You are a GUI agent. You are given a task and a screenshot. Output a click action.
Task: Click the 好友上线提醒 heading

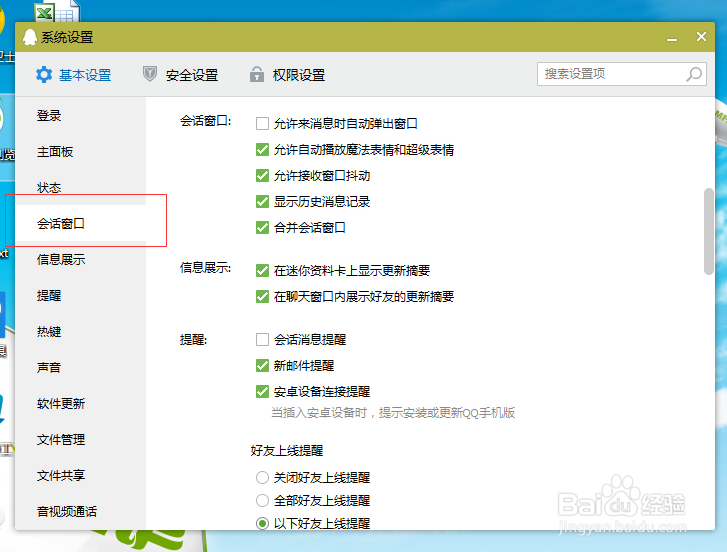[x=287, y=450]
